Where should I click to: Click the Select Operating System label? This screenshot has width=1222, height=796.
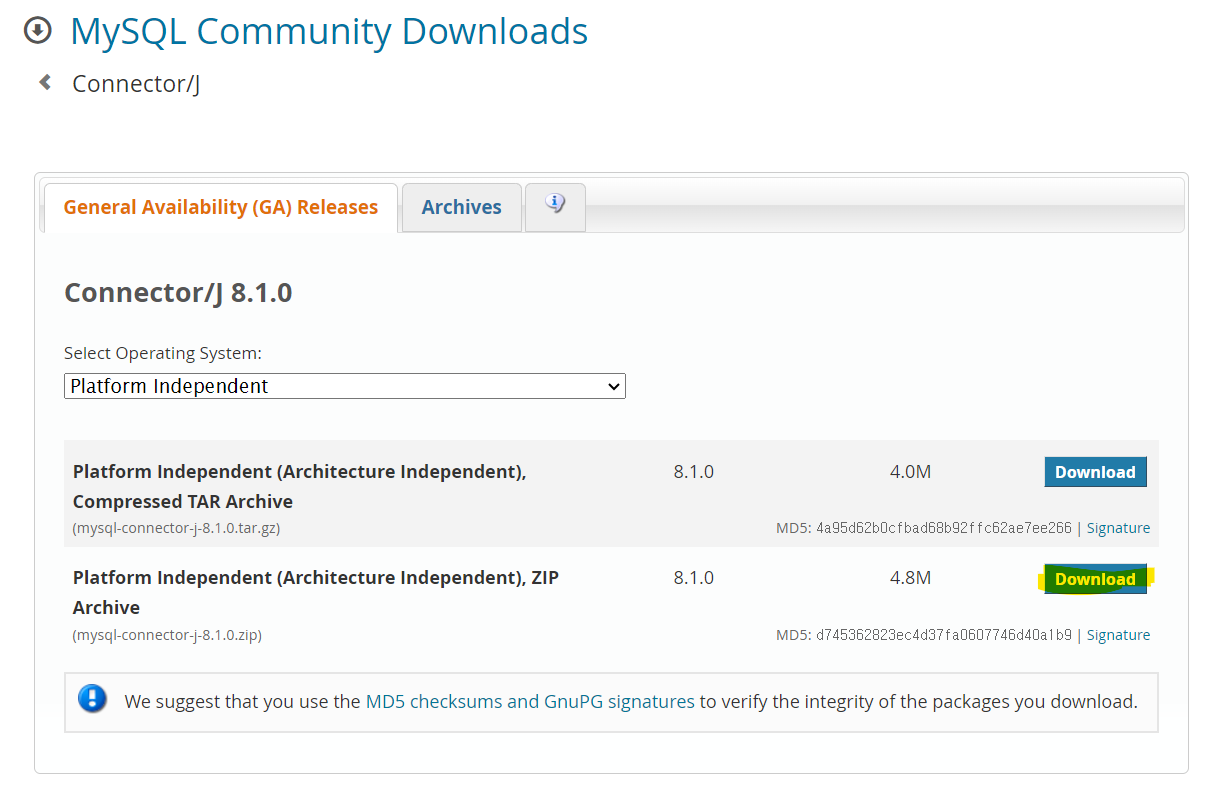(163, 353)
